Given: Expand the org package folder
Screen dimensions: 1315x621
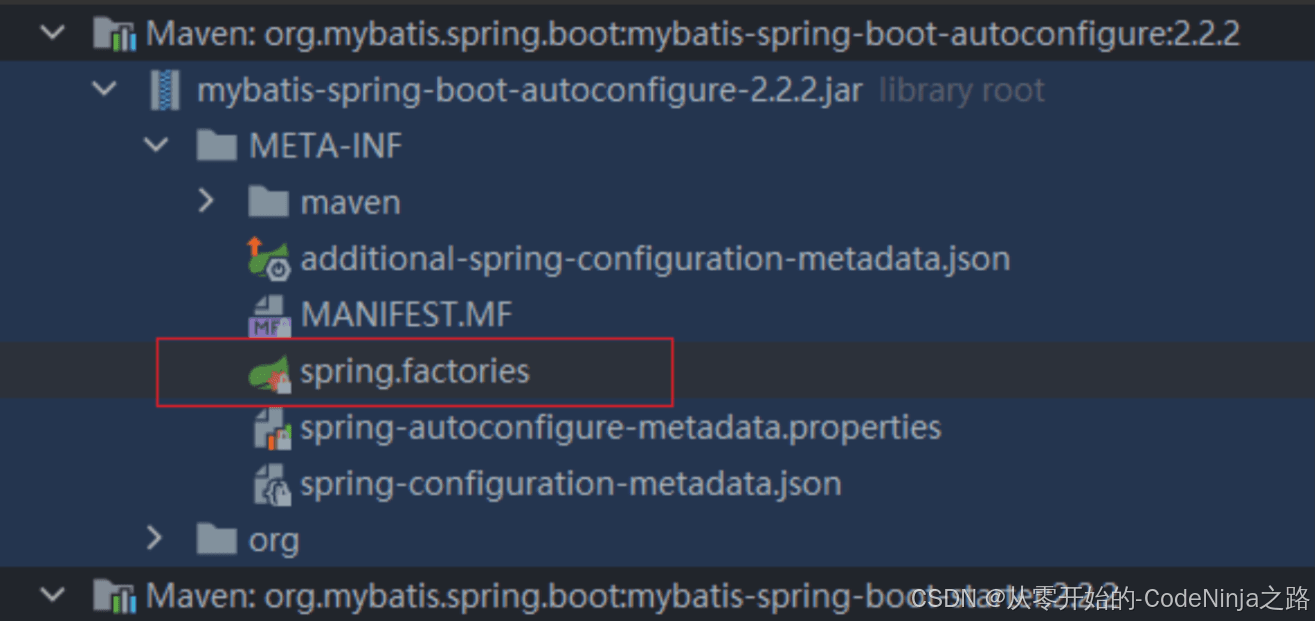Looking at the screenshot, I should 154,540.
